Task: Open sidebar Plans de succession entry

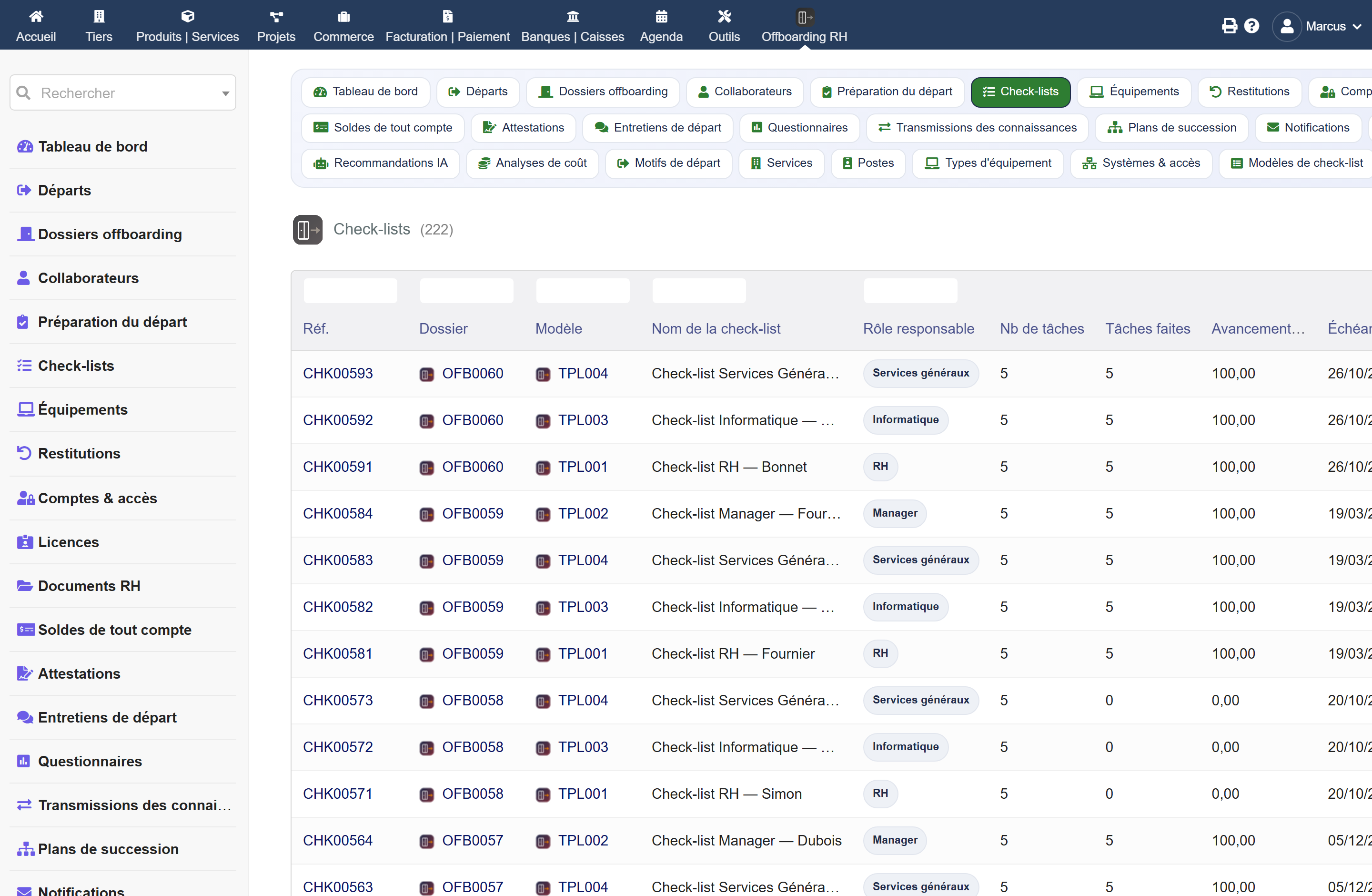Action: click(123, 849)
